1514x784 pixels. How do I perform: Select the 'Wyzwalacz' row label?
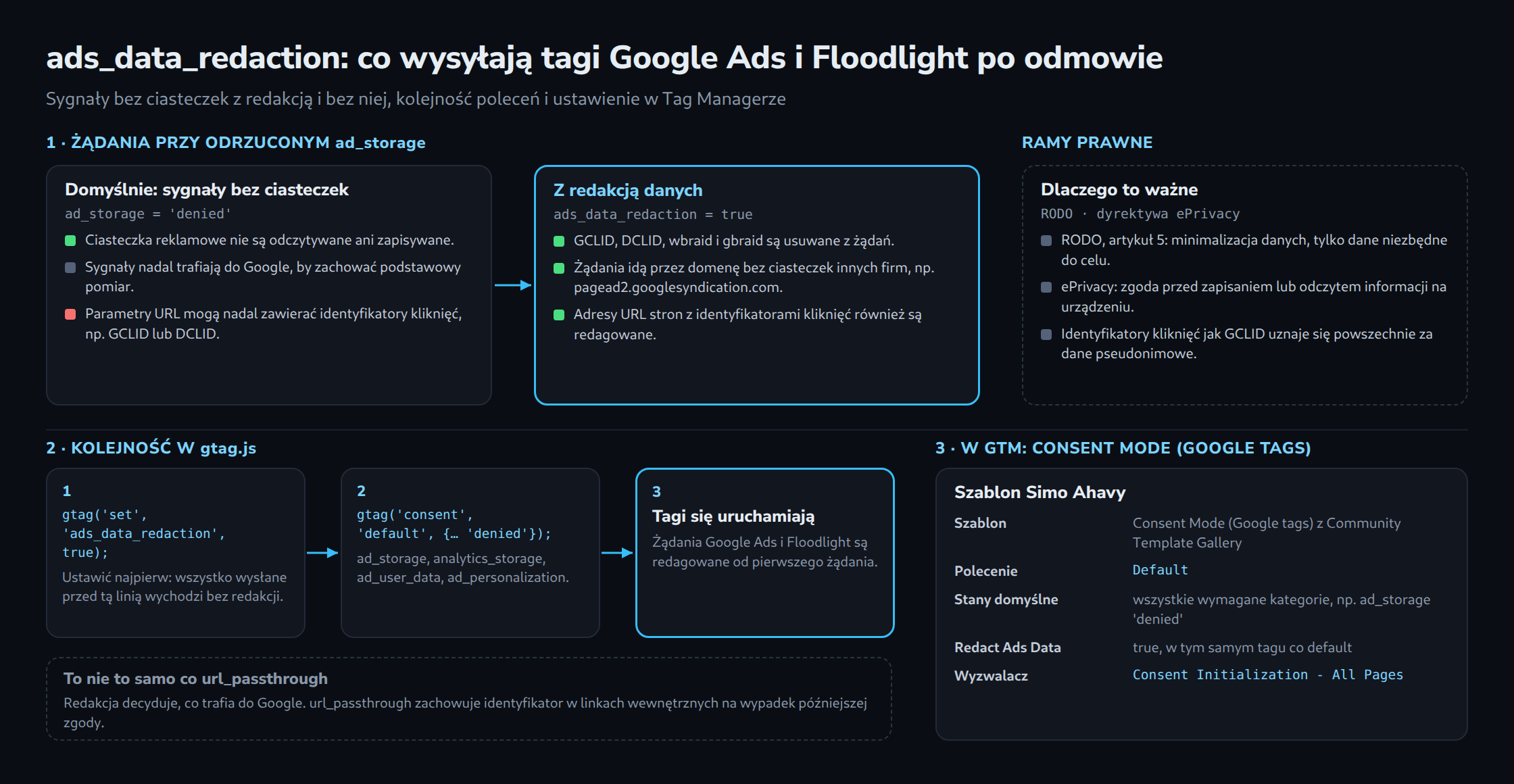click(x=991, y=676)
